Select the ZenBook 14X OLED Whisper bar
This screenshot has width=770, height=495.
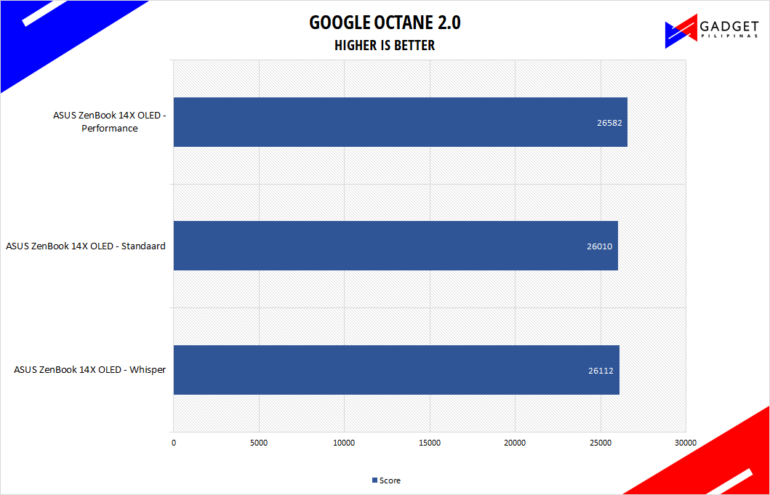click(396, 369)
